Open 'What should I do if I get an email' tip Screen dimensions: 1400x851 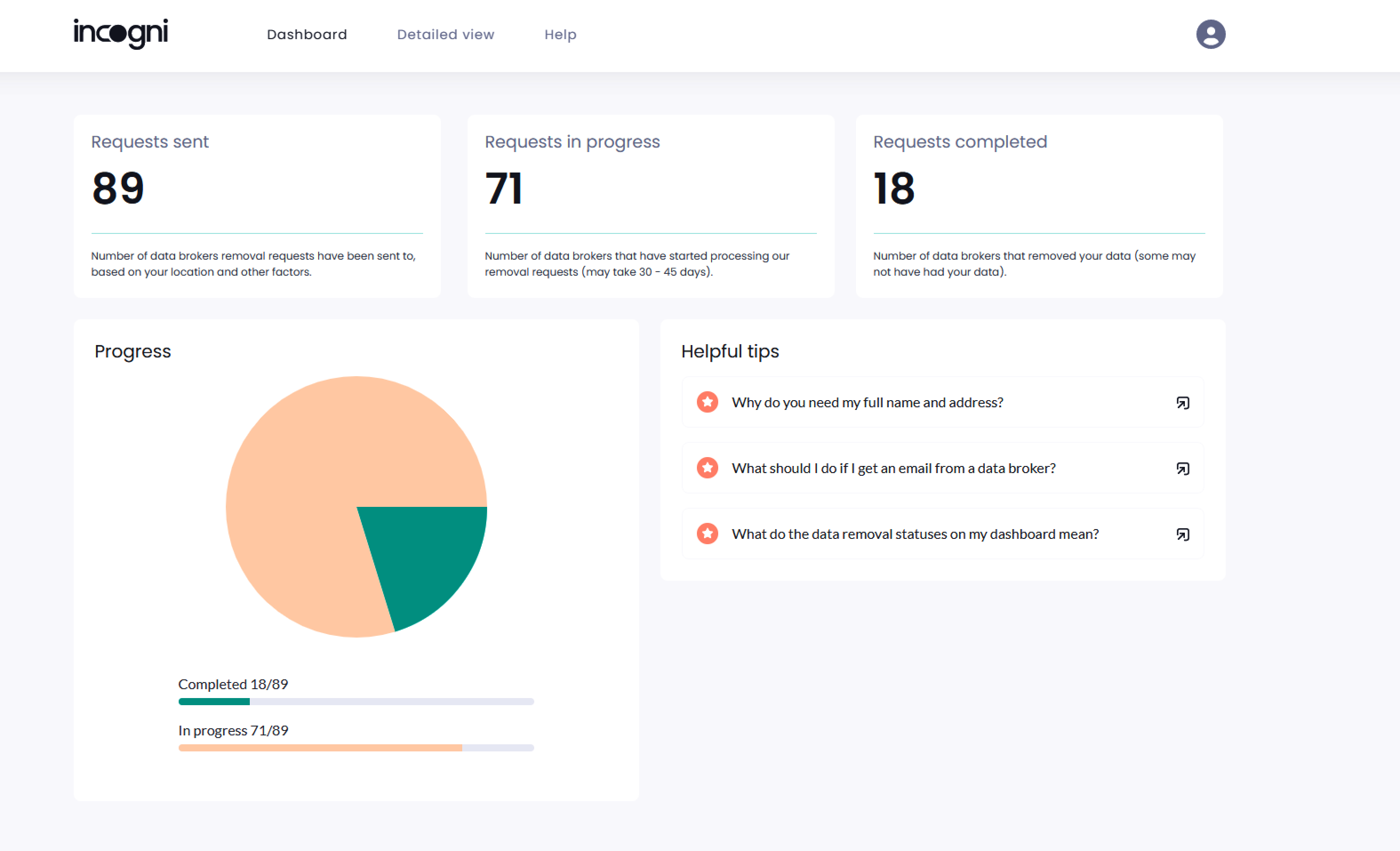893,469
